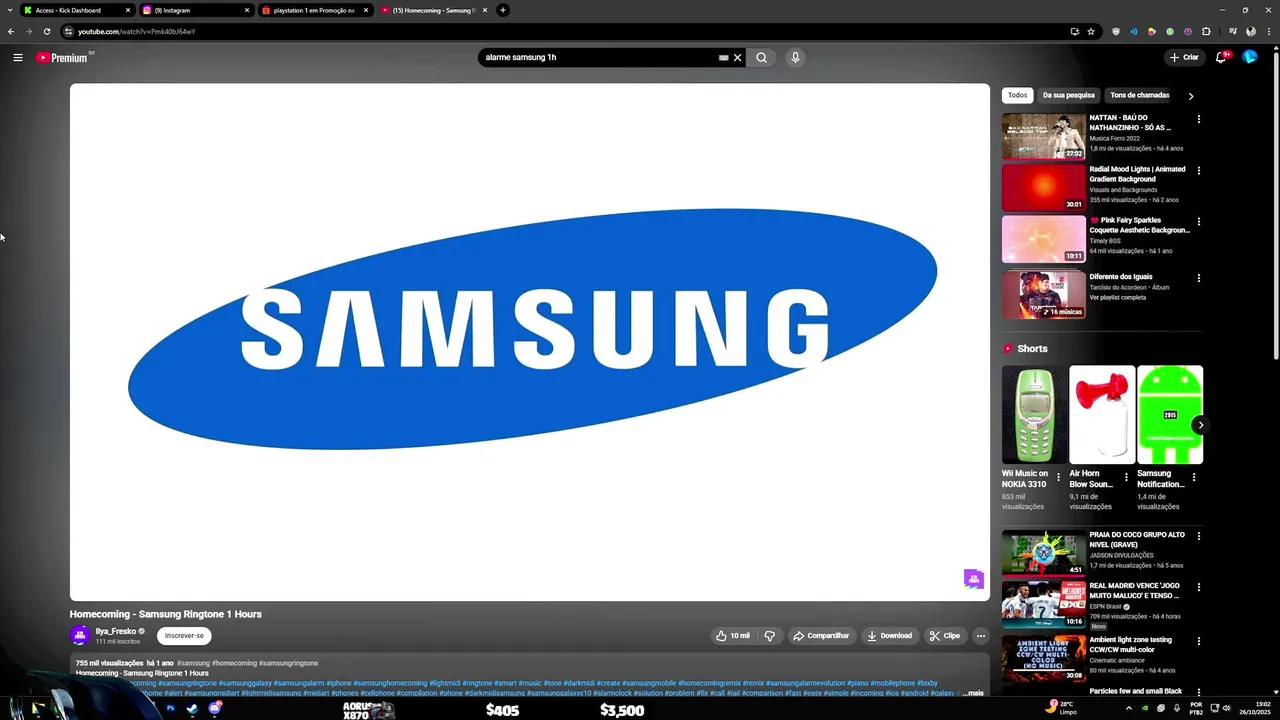Screen dimensions: 1280x720
Task: Select the Todos filter chip
Action: coord(1017,95)
